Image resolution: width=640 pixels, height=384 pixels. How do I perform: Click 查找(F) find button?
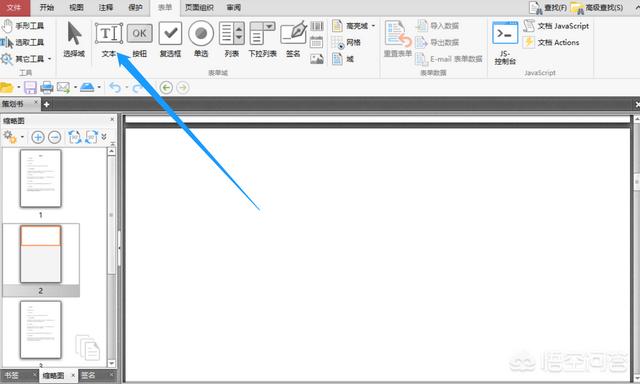click(548, 7)
